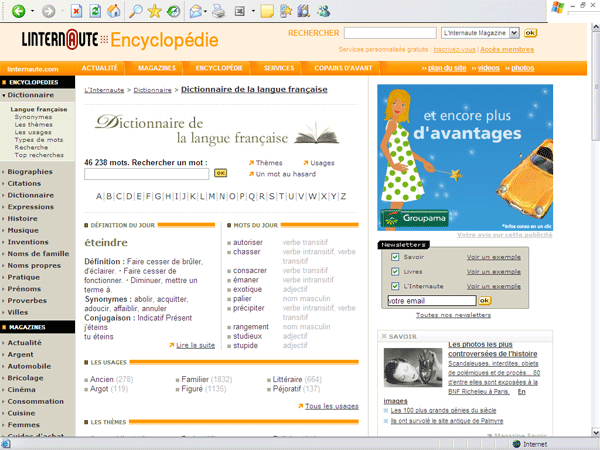Image resolution: width=600 pixels, height=450 pixels.
Task: Open the ACTUALITÉ navigation tab
Action: tap(99, 68)
